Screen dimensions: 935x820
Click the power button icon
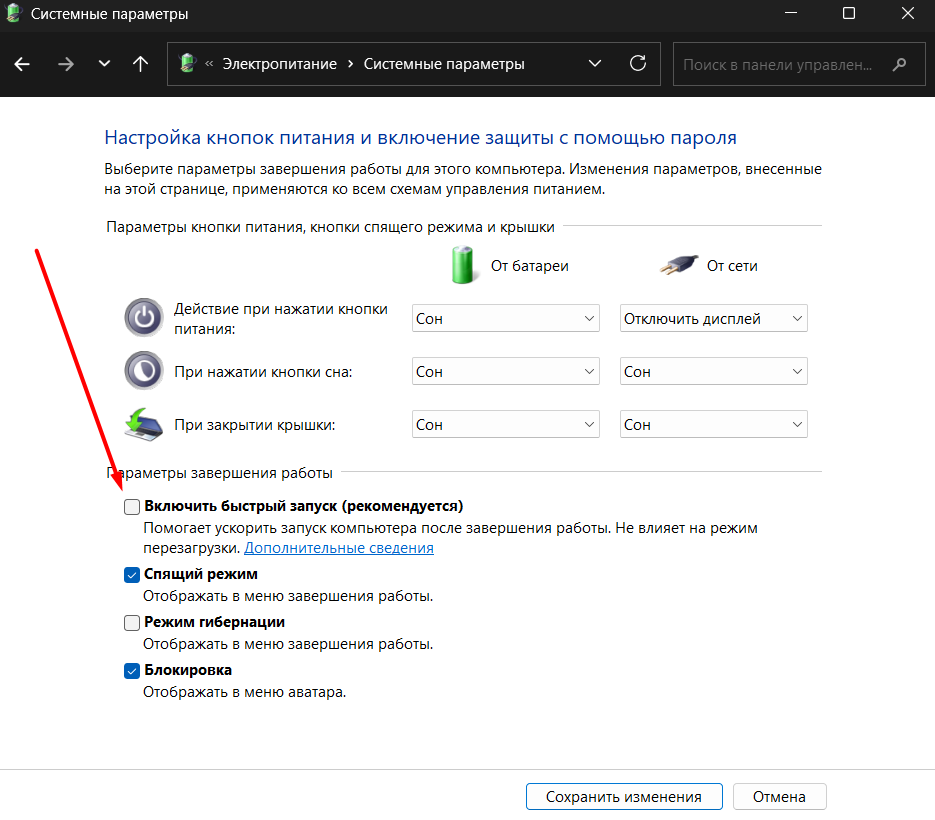pyautogui.click(x=142, y=318)
